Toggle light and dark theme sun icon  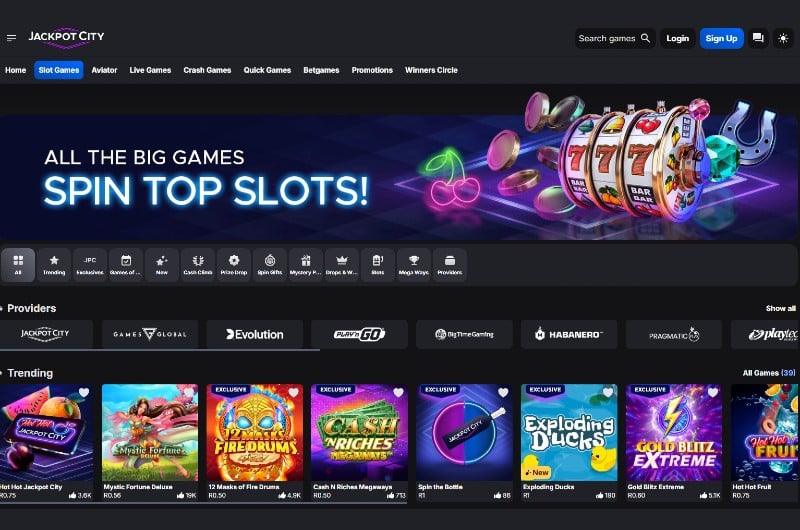[x=783, y=38]
